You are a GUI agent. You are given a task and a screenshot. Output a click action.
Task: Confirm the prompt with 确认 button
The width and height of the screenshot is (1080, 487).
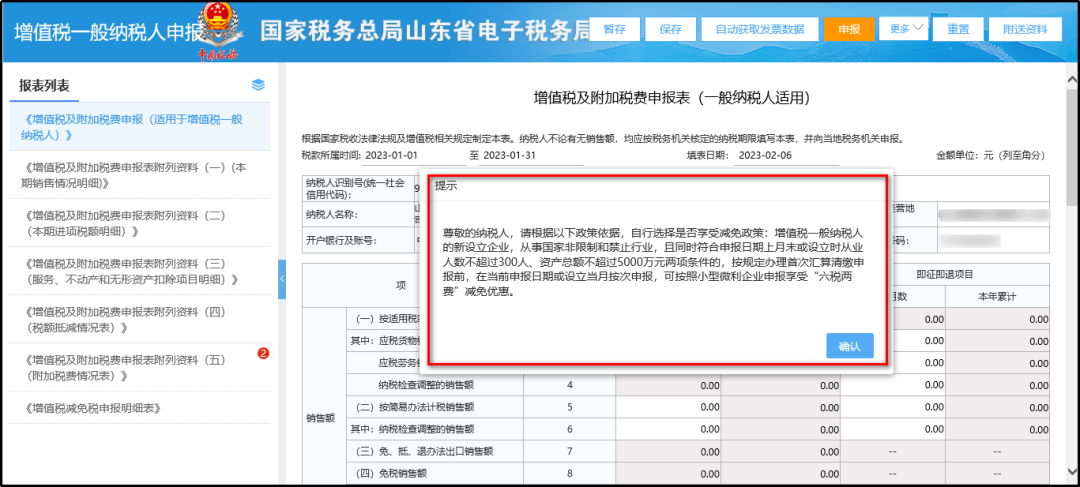click(x=849, y=346)
